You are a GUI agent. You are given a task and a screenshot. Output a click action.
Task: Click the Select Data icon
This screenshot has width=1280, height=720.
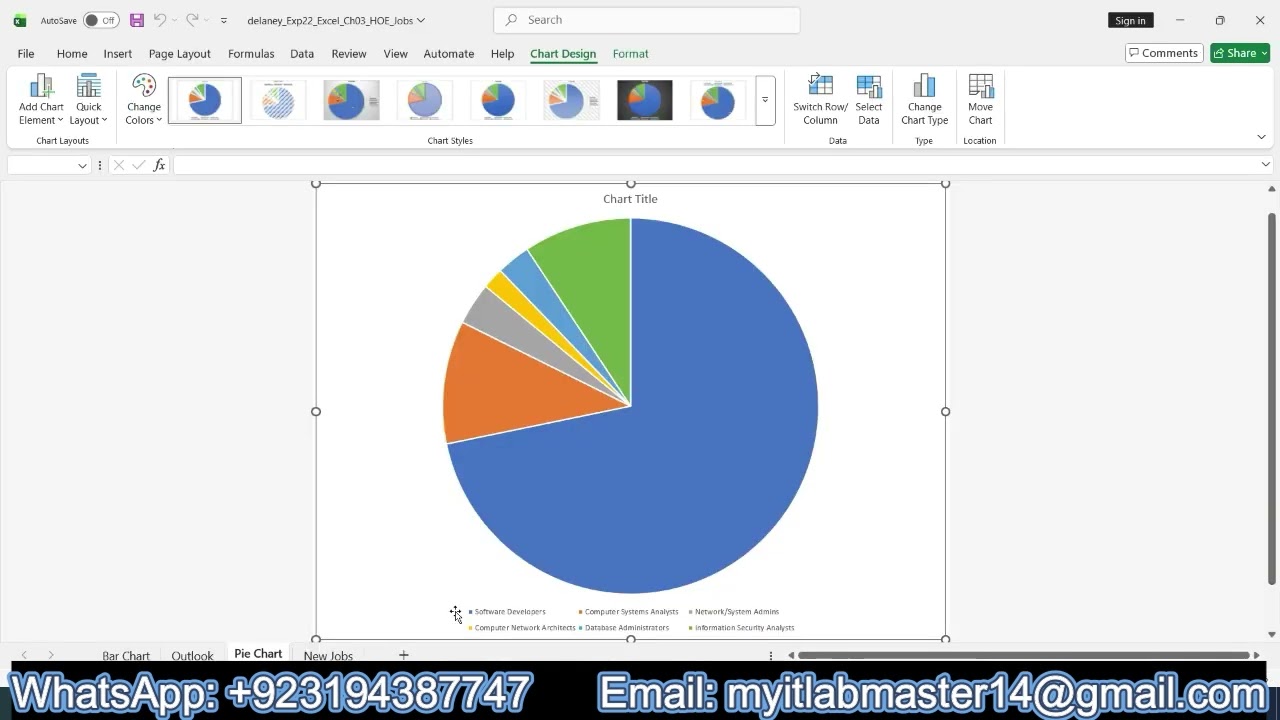(869, 100)
